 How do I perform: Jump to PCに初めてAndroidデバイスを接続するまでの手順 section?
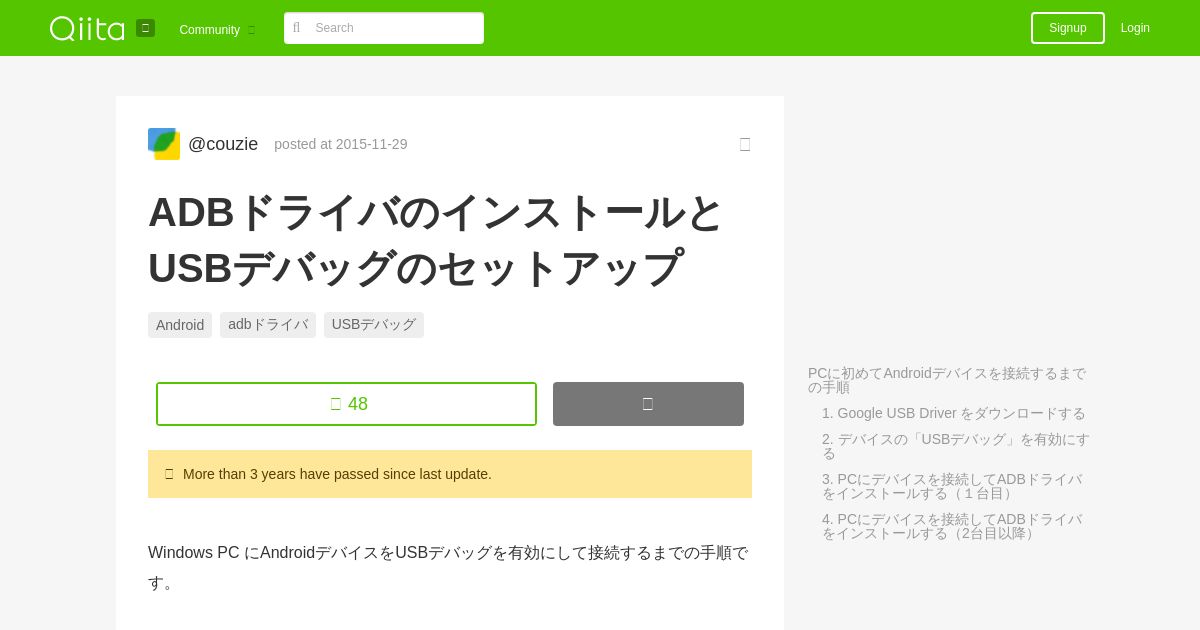coord(947,380)
